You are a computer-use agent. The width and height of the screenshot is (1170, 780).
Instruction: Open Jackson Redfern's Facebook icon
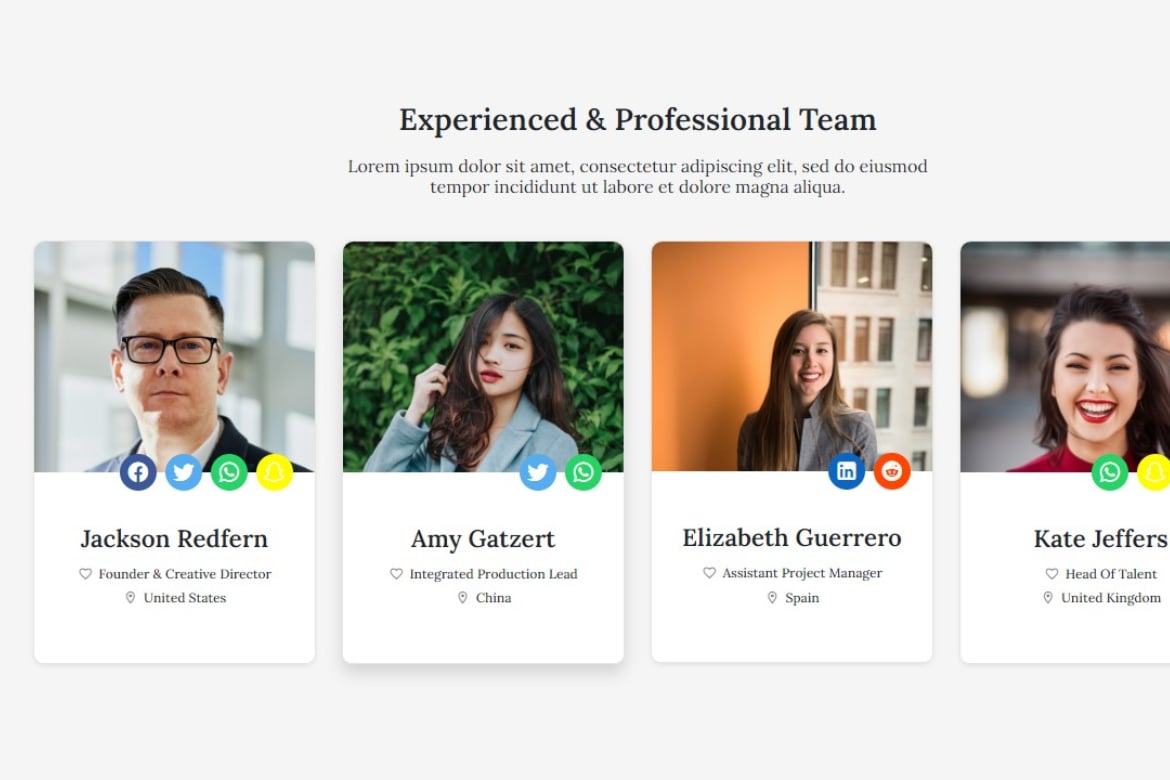point(138,472)
